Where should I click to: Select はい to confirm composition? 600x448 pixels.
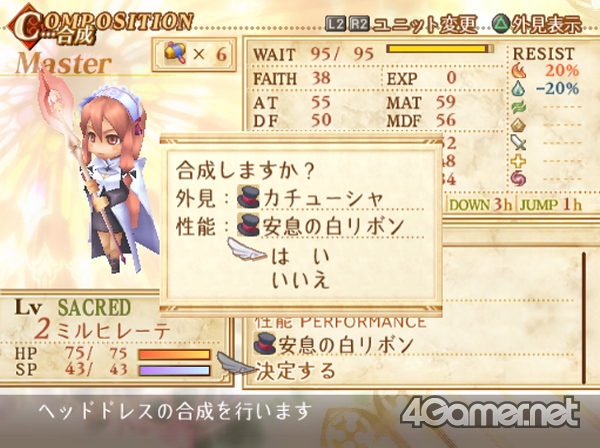click(x=300, y=256)
